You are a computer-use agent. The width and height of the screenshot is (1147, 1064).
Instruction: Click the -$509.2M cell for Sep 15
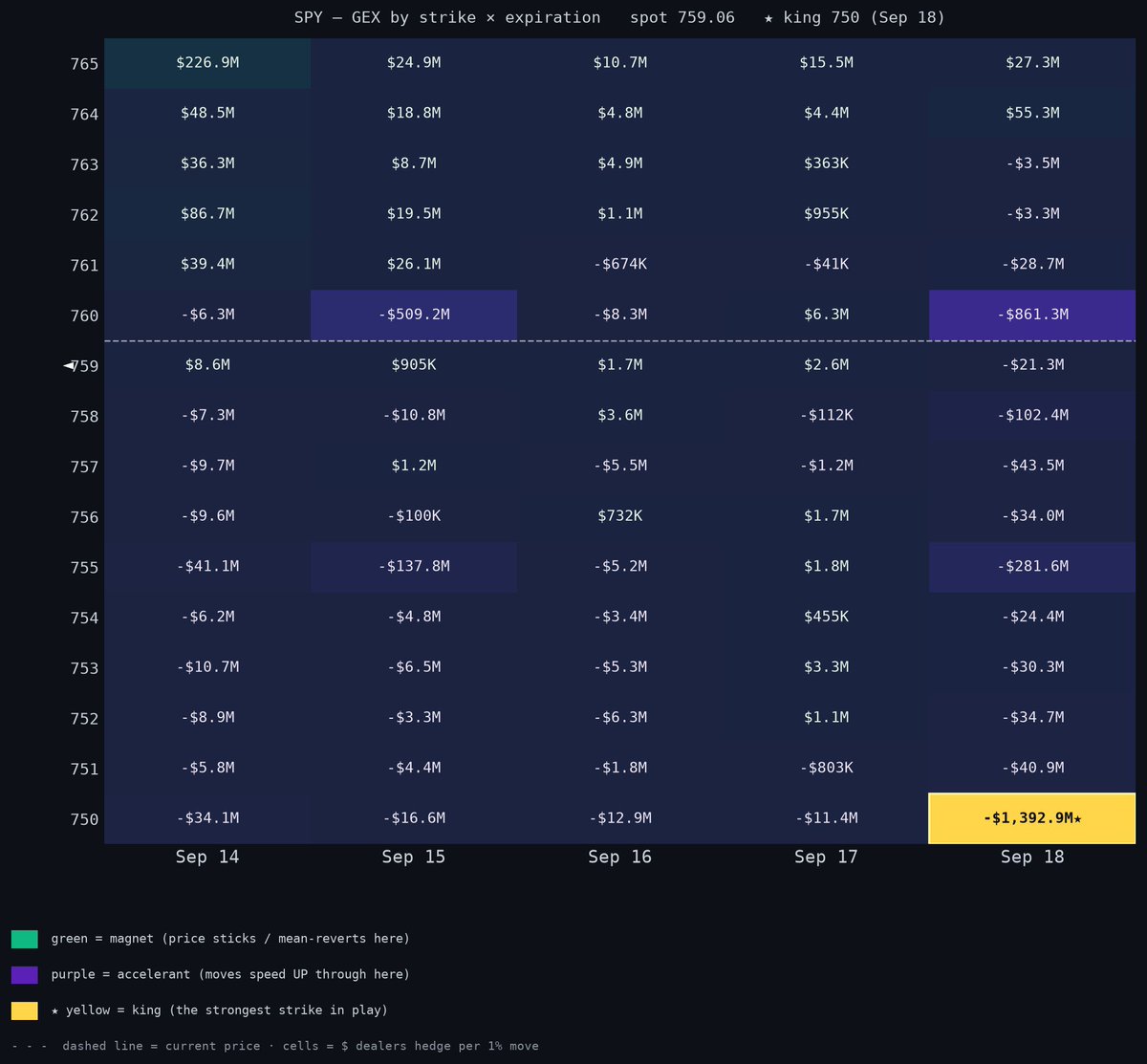(414, 315)
